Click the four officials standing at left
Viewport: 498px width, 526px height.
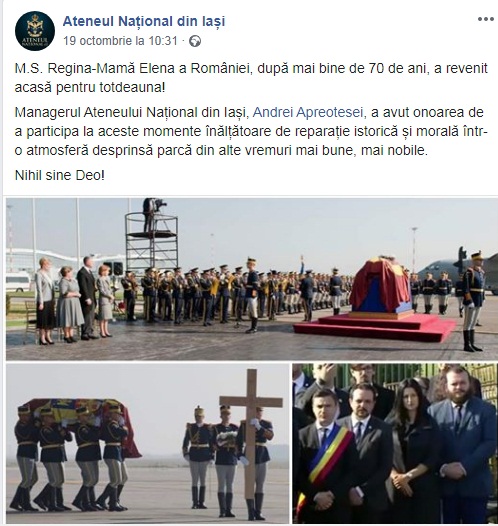click(x=76, y=299)
